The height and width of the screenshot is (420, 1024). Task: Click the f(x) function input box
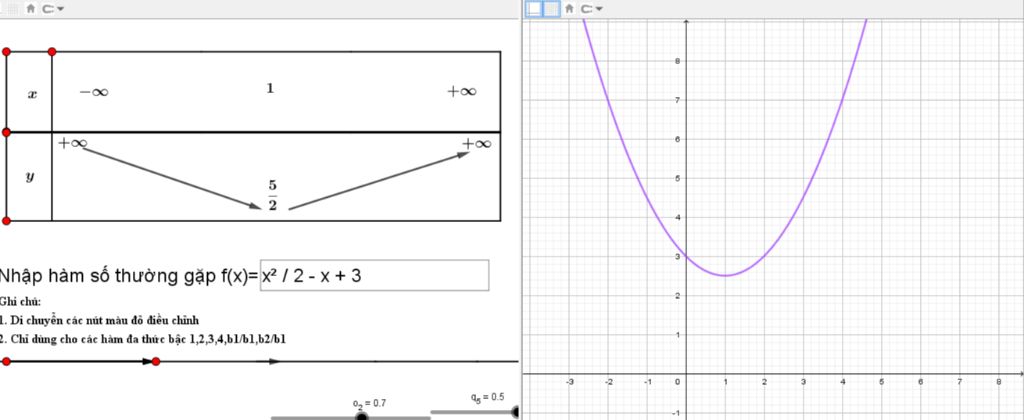[x=374, y=275]
